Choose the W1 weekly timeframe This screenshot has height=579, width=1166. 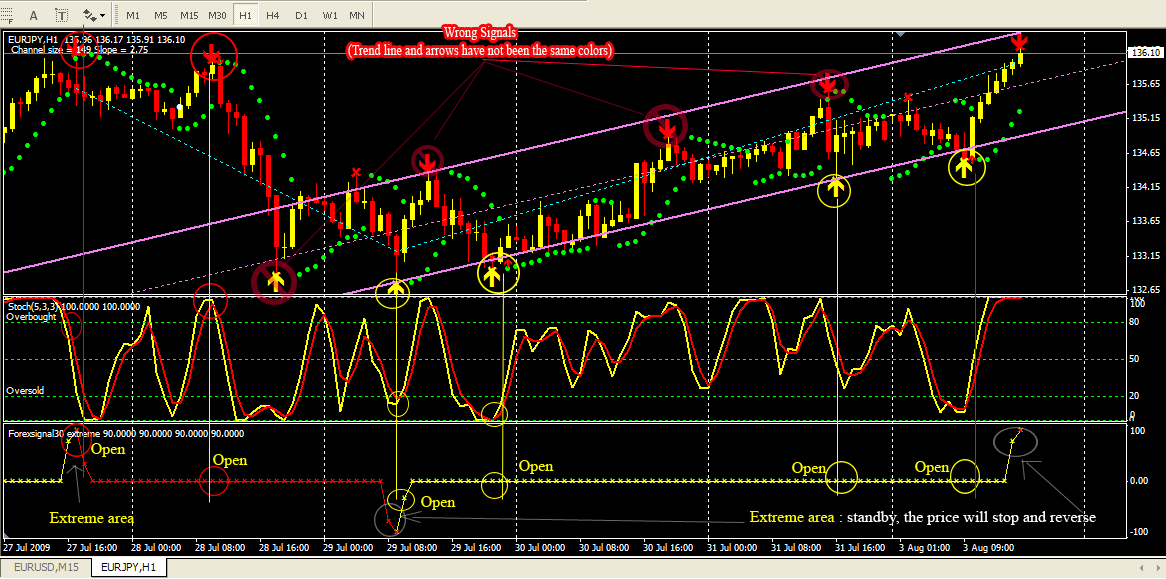pyautogui.click(x=329, y=15)
